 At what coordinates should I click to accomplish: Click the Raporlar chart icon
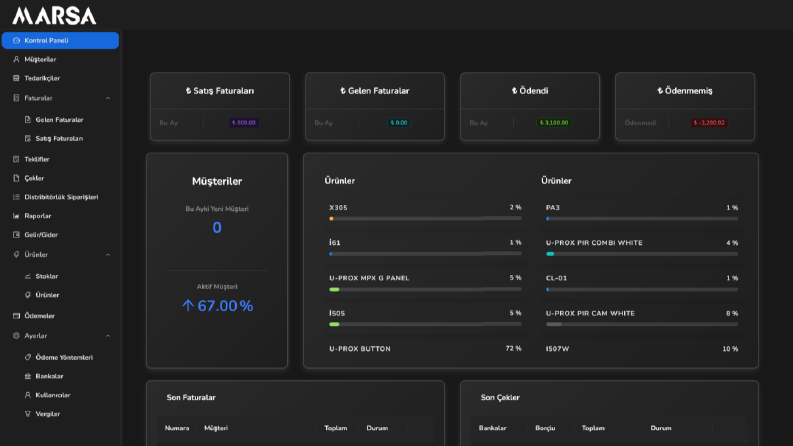[x=16, y=216]
